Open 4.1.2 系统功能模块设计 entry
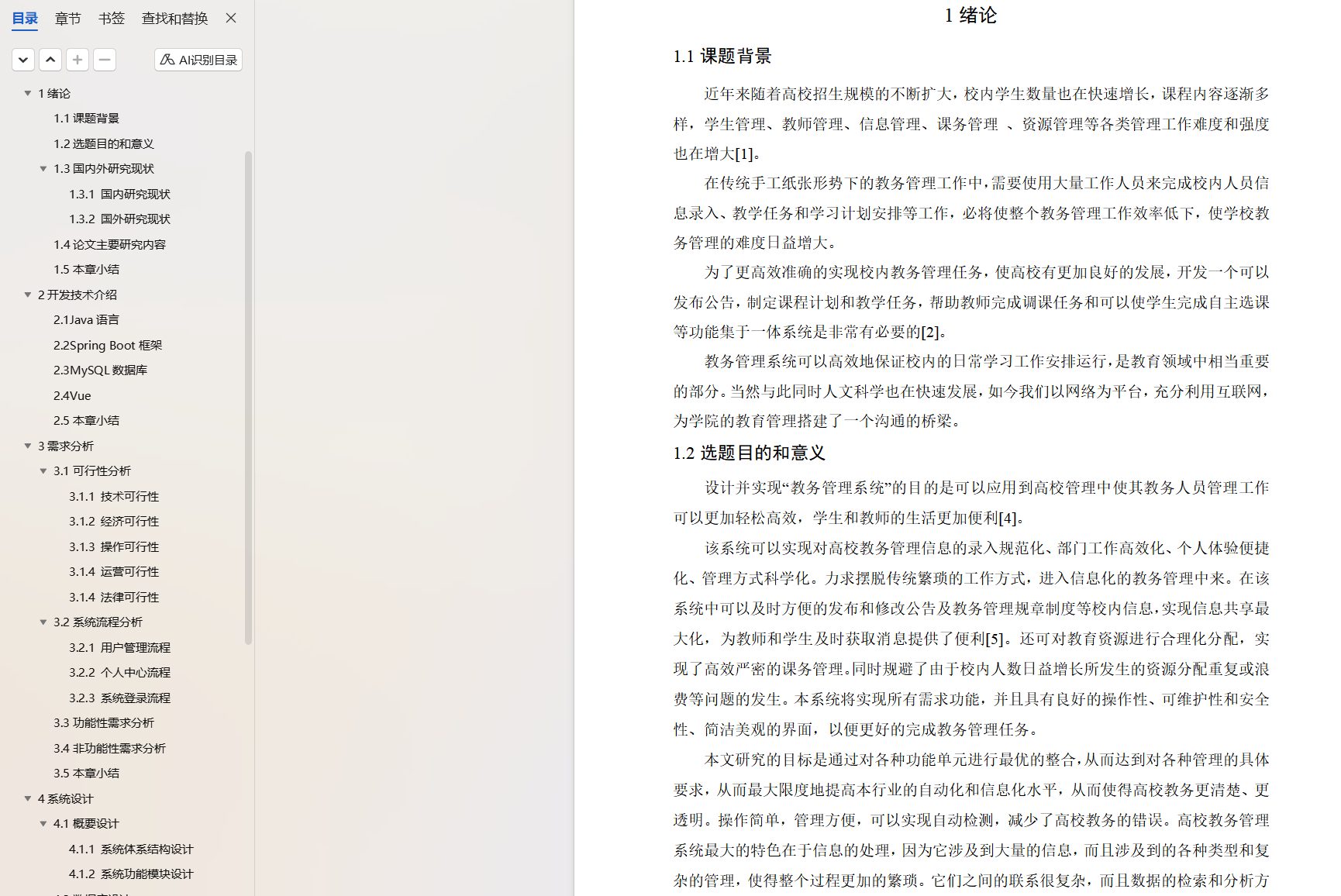 [x=131, y=874]
